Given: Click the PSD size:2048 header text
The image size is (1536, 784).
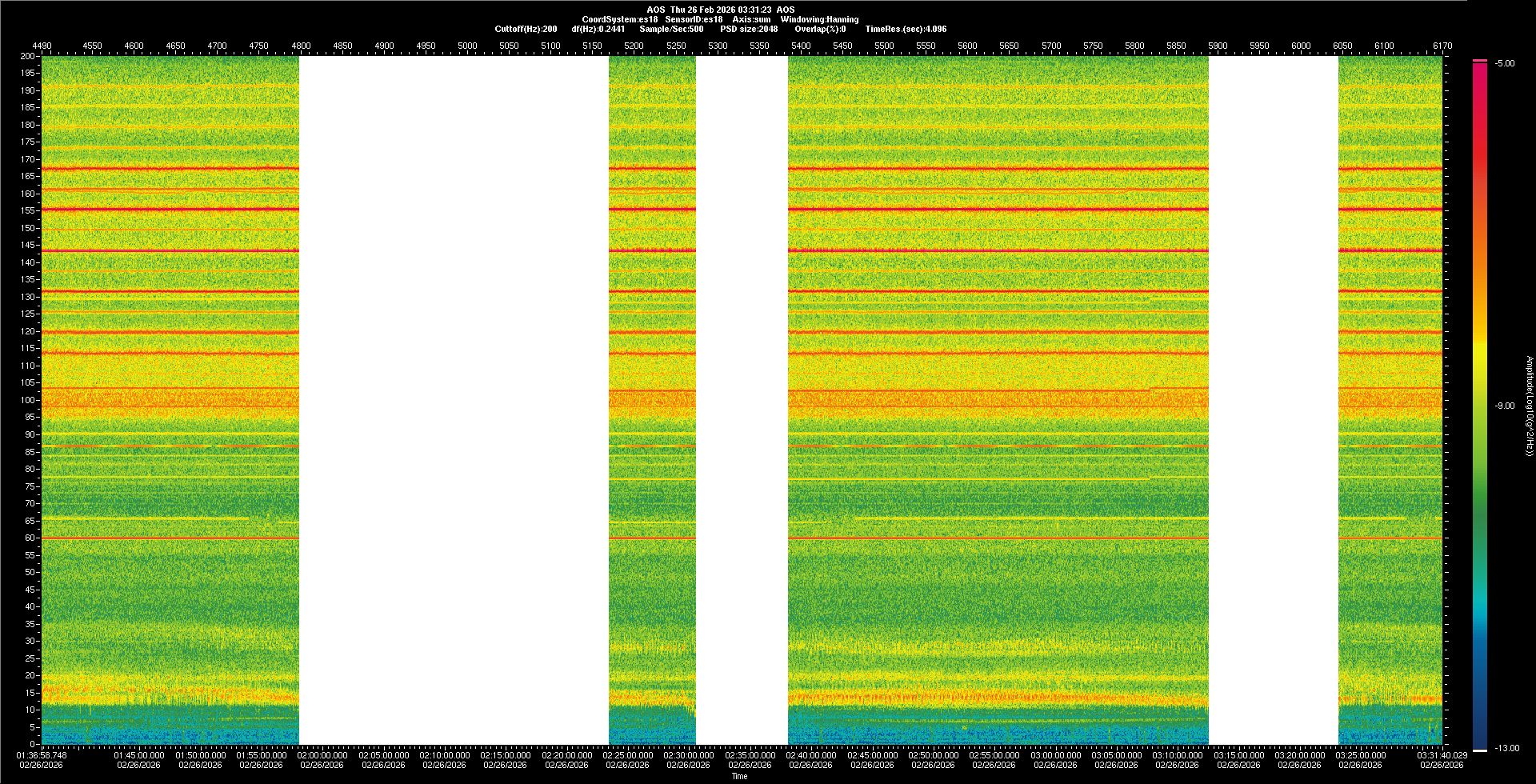Looking at the screenshot, I should click(748, 29).
